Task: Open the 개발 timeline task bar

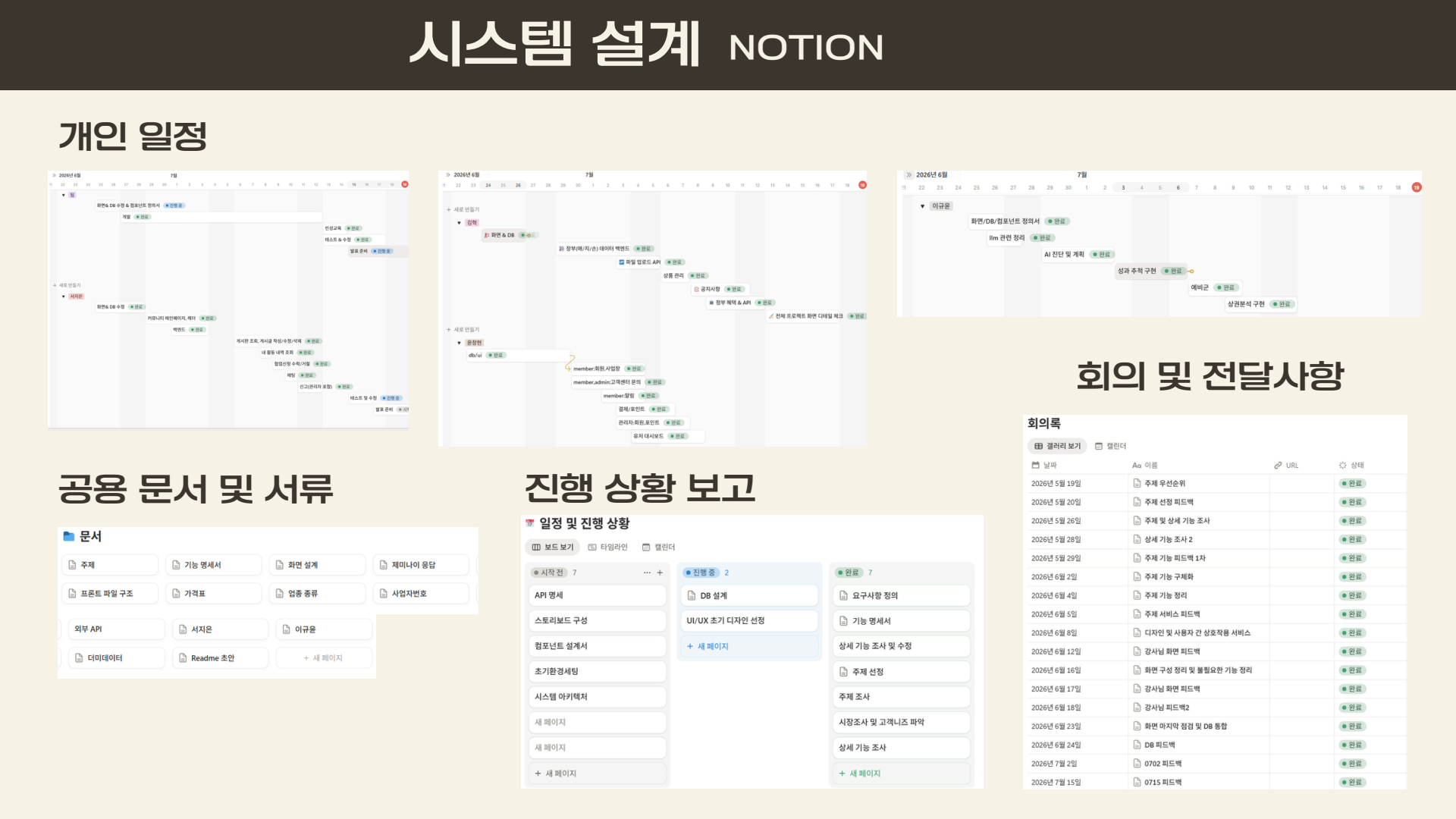Action: (221, 218)
